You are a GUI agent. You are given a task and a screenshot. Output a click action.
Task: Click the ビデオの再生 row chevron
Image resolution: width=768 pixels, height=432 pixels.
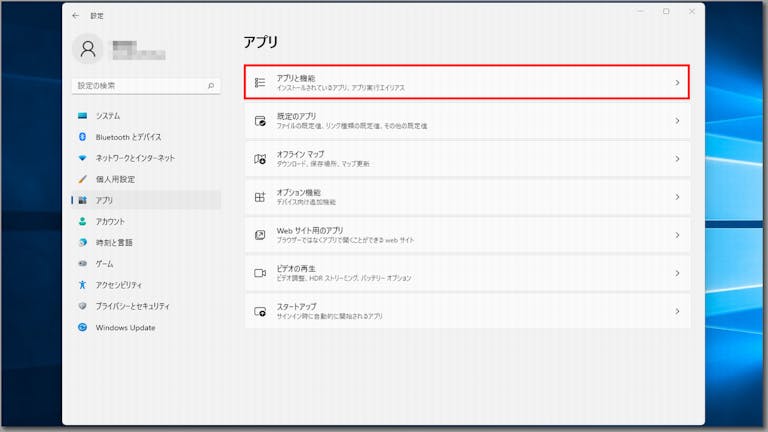[677, 273]
